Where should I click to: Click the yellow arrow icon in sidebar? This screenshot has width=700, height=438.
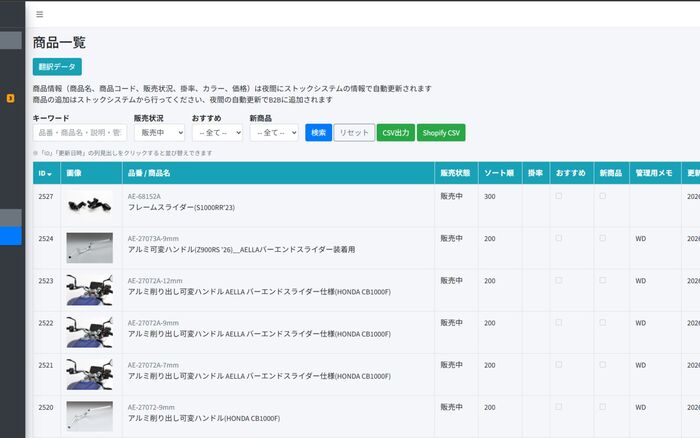click(x=11, y=98)
